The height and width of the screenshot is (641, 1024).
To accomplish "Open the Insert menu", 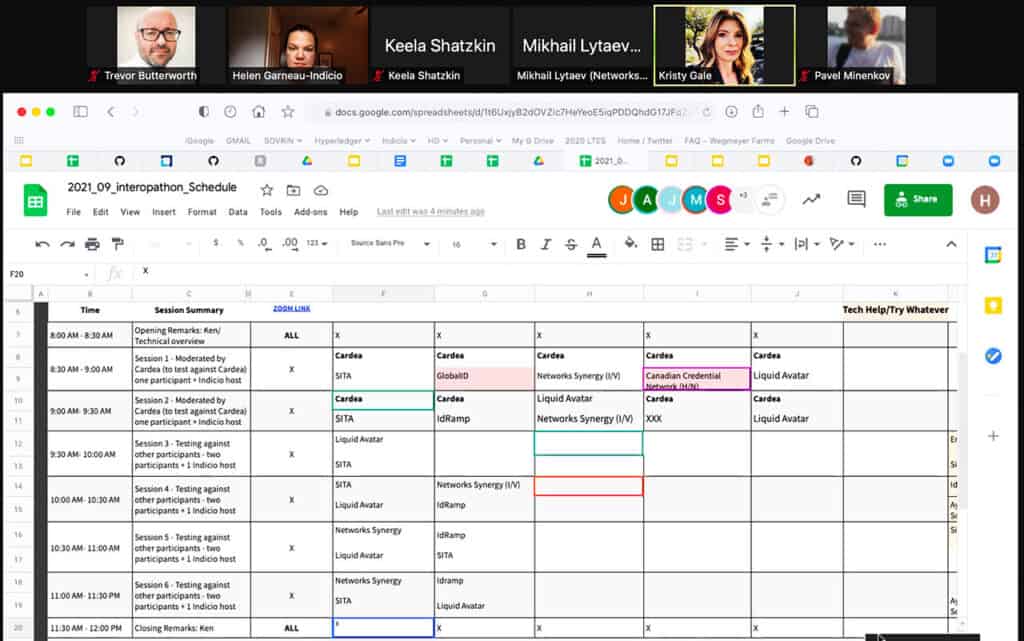I will (x=164, y=212).
